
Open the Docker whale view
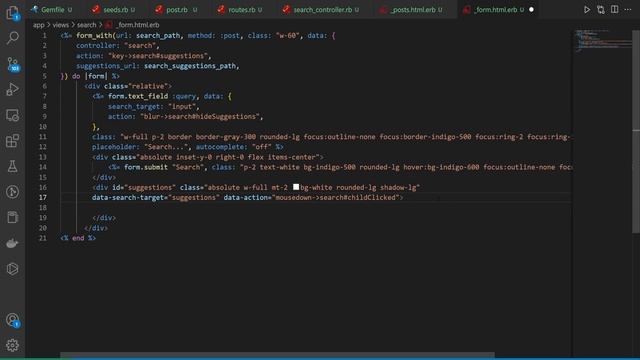tap(12, 243)
